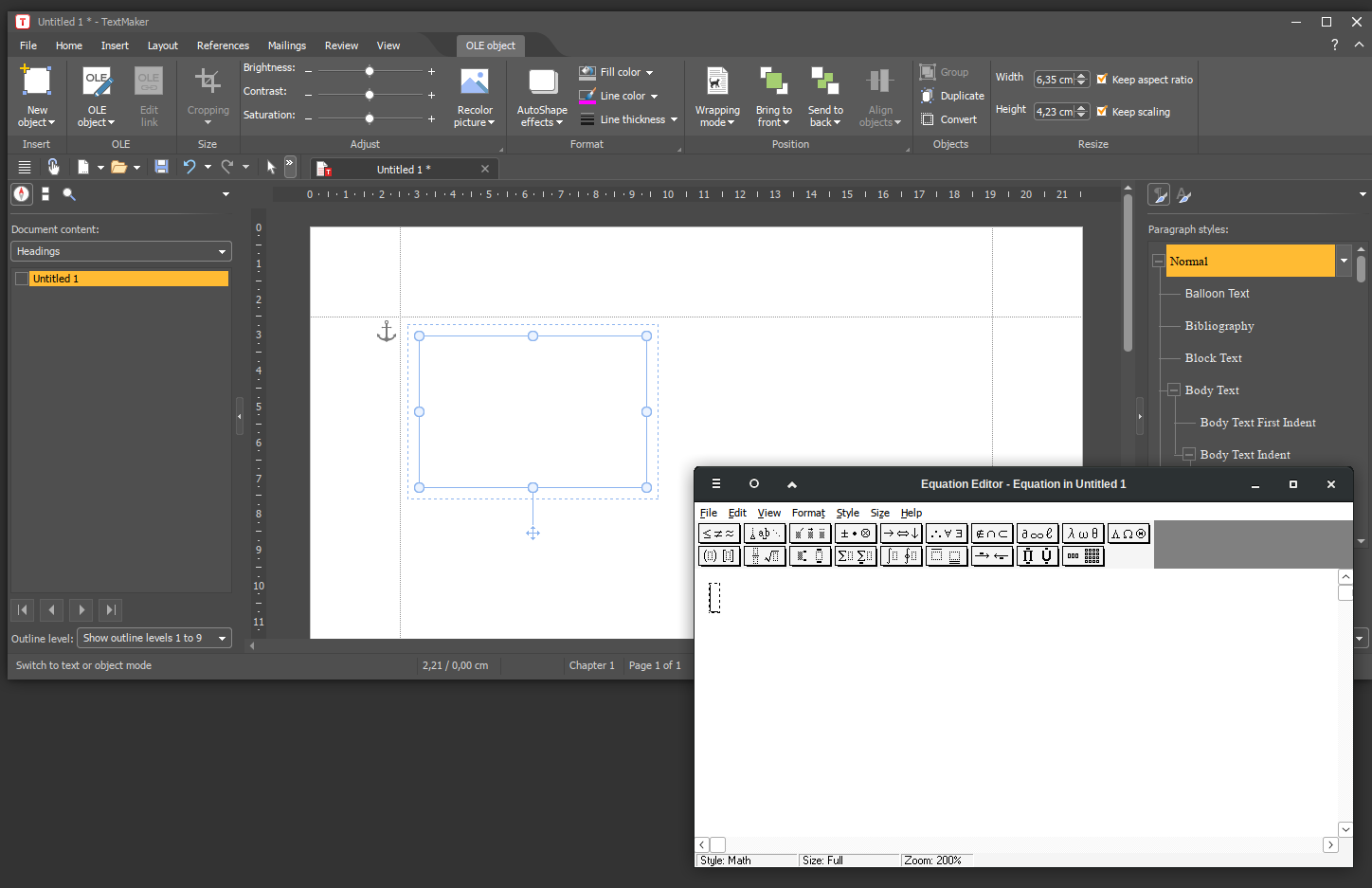Viewport: 1372px width, 888px height.
Task: Click the Convert button
Action: pos(948,119)
